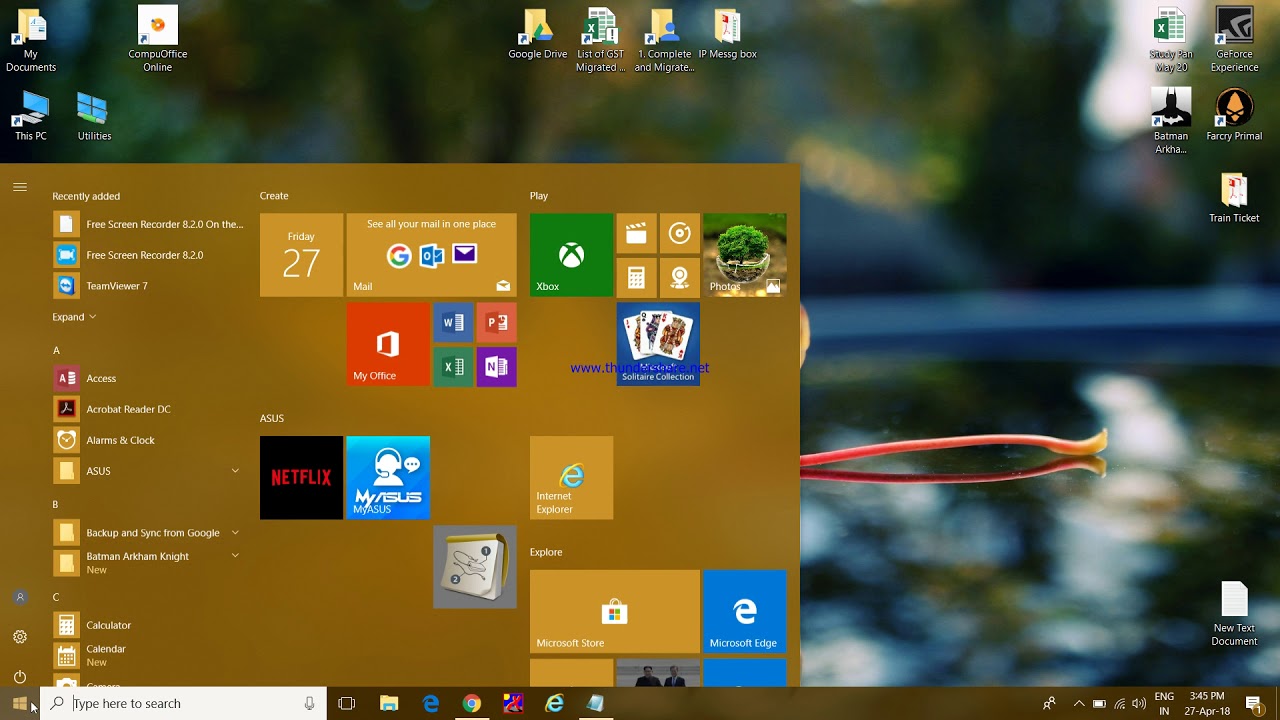
Task: Open File Explorer from the taskbar
Action: pyautogui.click(x=389, y=704)
